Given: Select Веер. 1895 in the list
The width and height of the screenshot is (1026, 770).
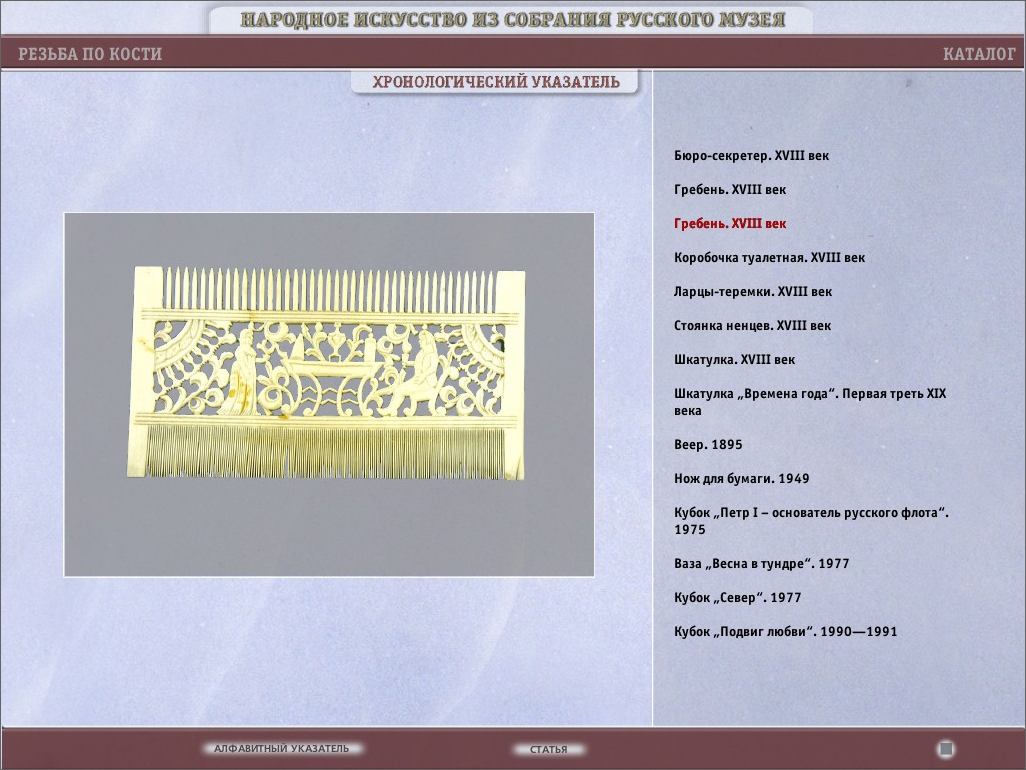Looking at the screenshot, I should pyautogui.click(x=708, y=445).
